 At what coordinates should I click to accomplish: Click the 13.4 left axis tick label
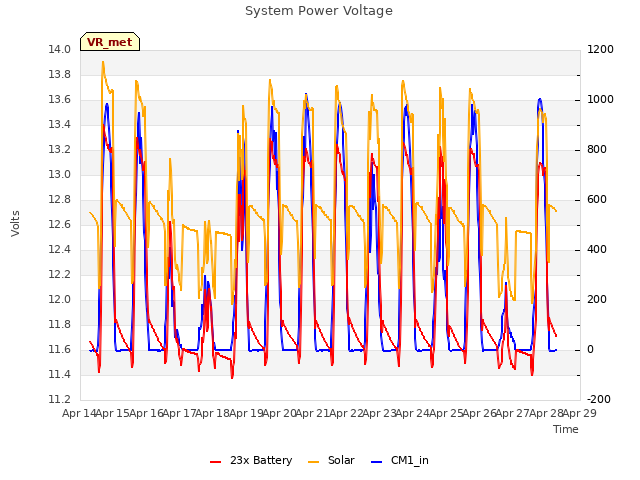60,124
